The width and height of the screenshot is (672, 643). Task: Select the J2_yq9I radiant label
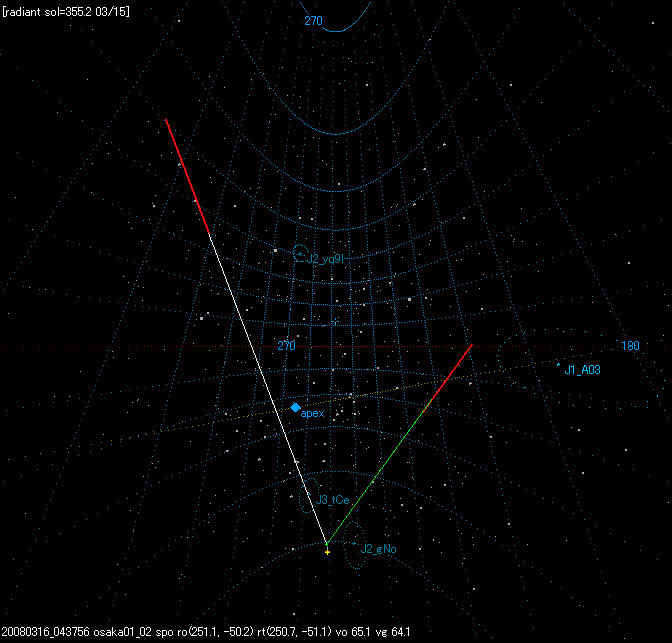coord(325,258)
